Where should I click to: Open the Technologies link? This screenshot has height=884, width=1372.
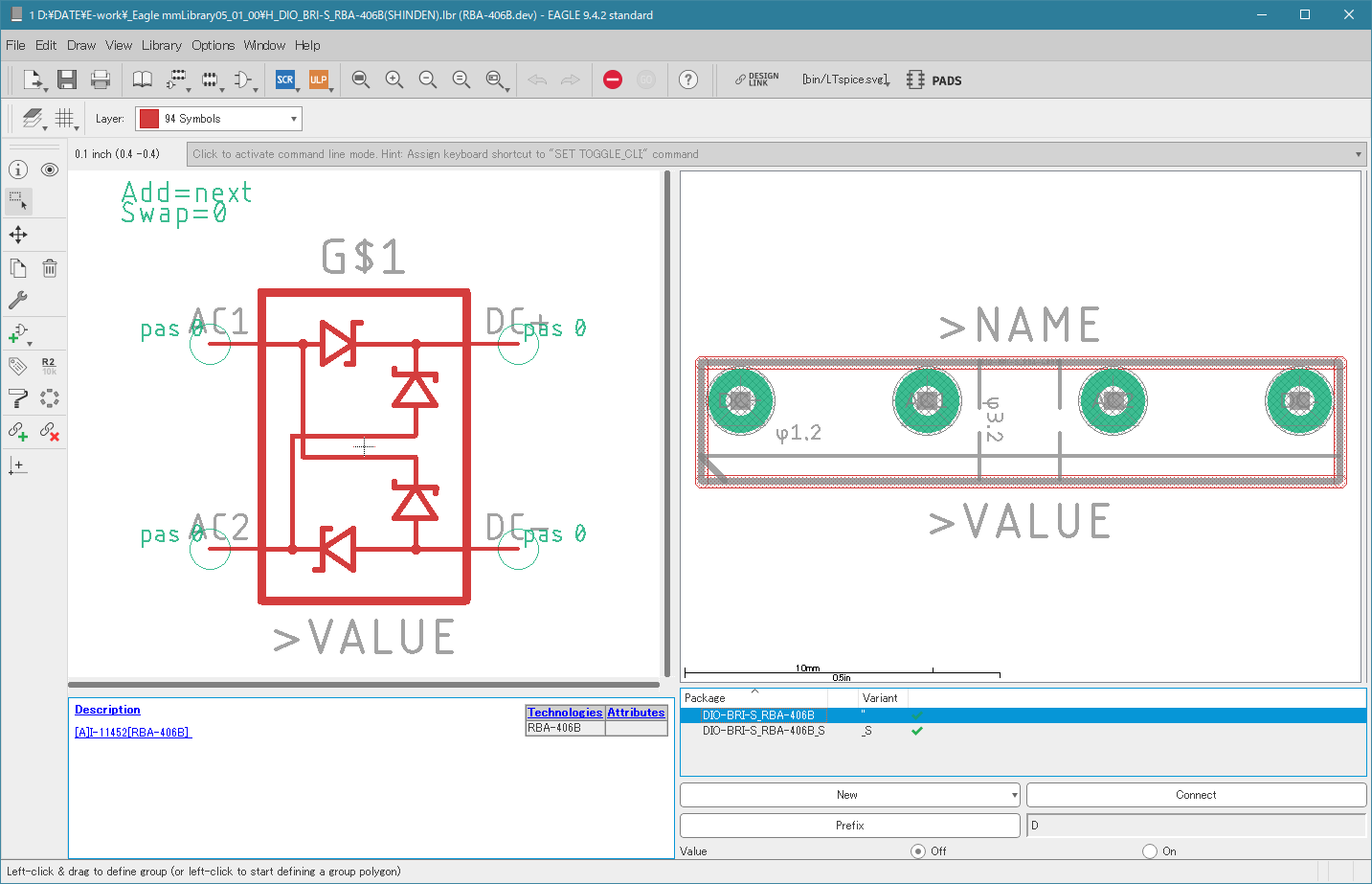point(565,713)
